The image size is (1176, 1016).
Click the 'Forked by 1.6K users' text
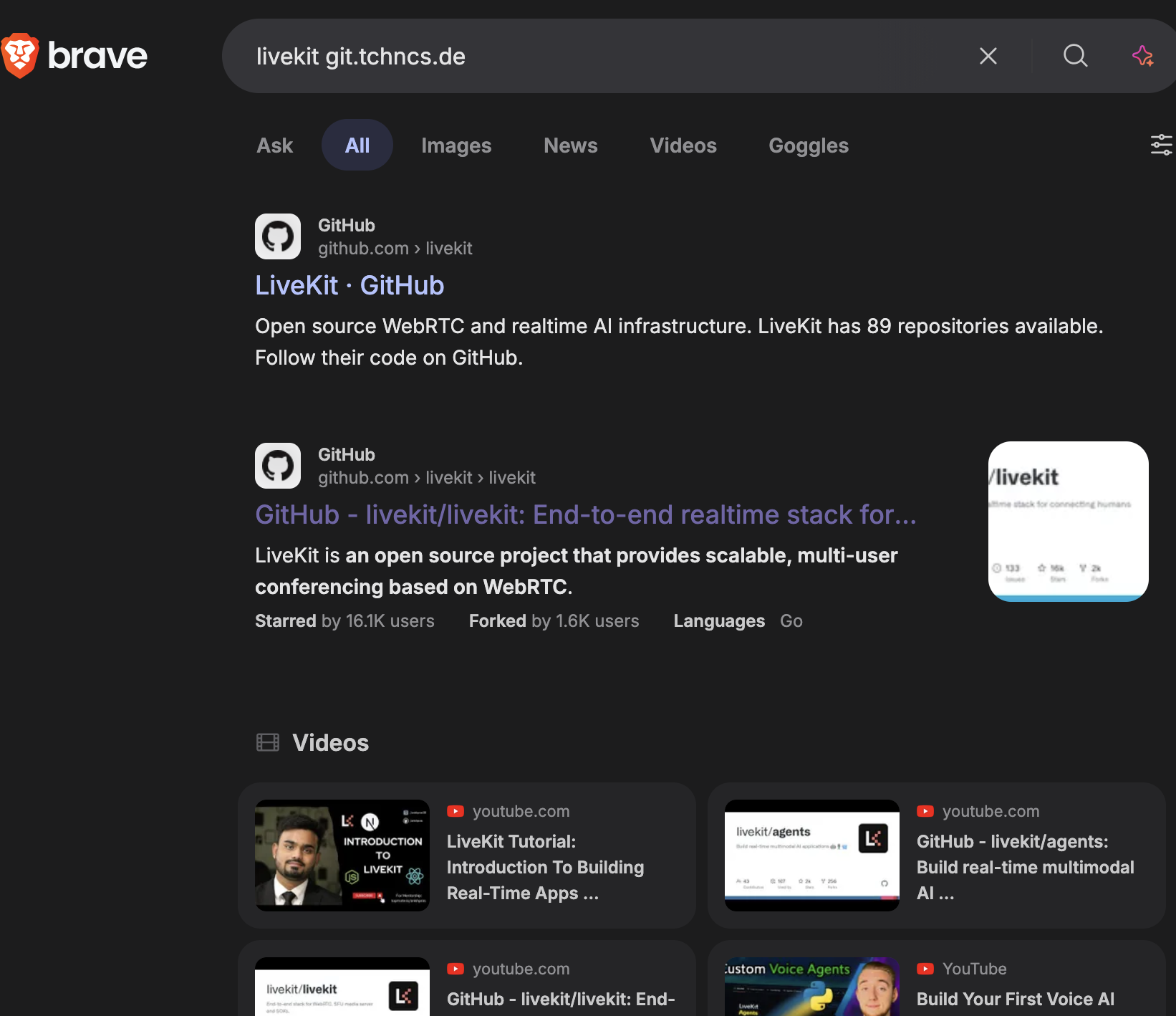(554, 620)
